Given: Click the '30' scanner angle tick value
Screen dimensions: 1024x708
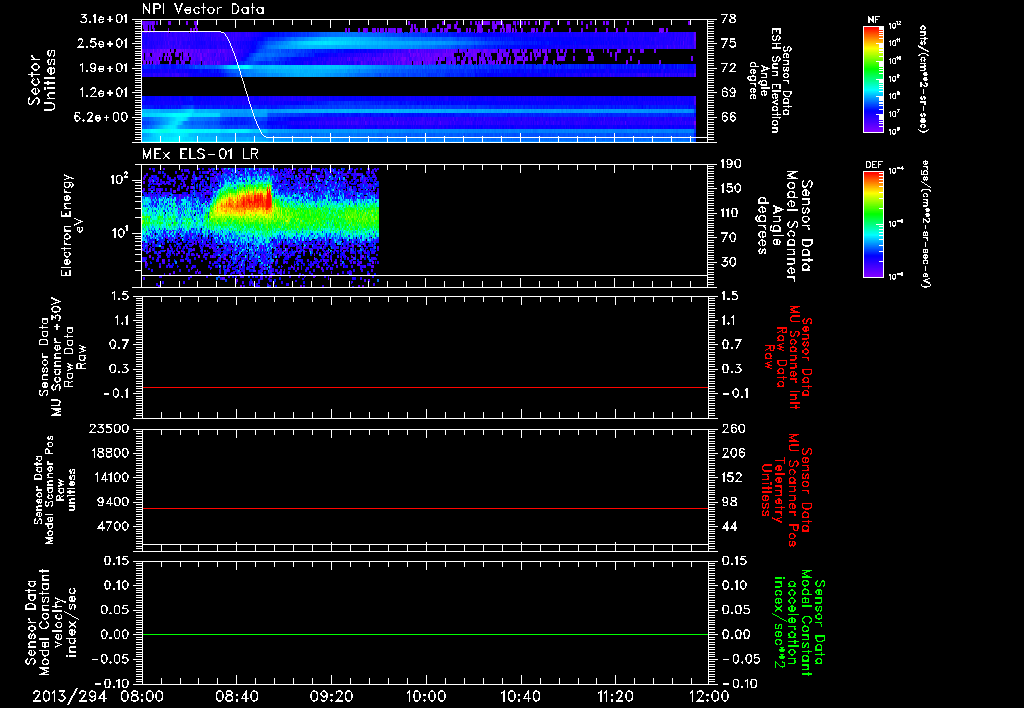Looking at the screenshot, I should coord(729,262).
